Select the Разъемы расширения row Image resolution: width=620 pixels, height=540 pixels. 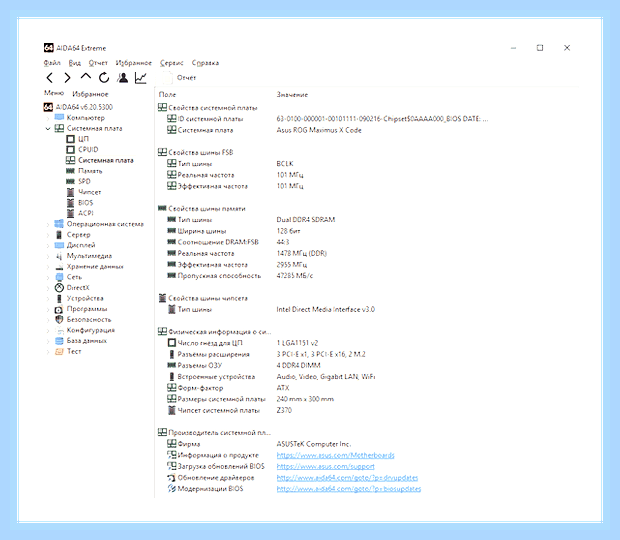click(x=266, y=354)
